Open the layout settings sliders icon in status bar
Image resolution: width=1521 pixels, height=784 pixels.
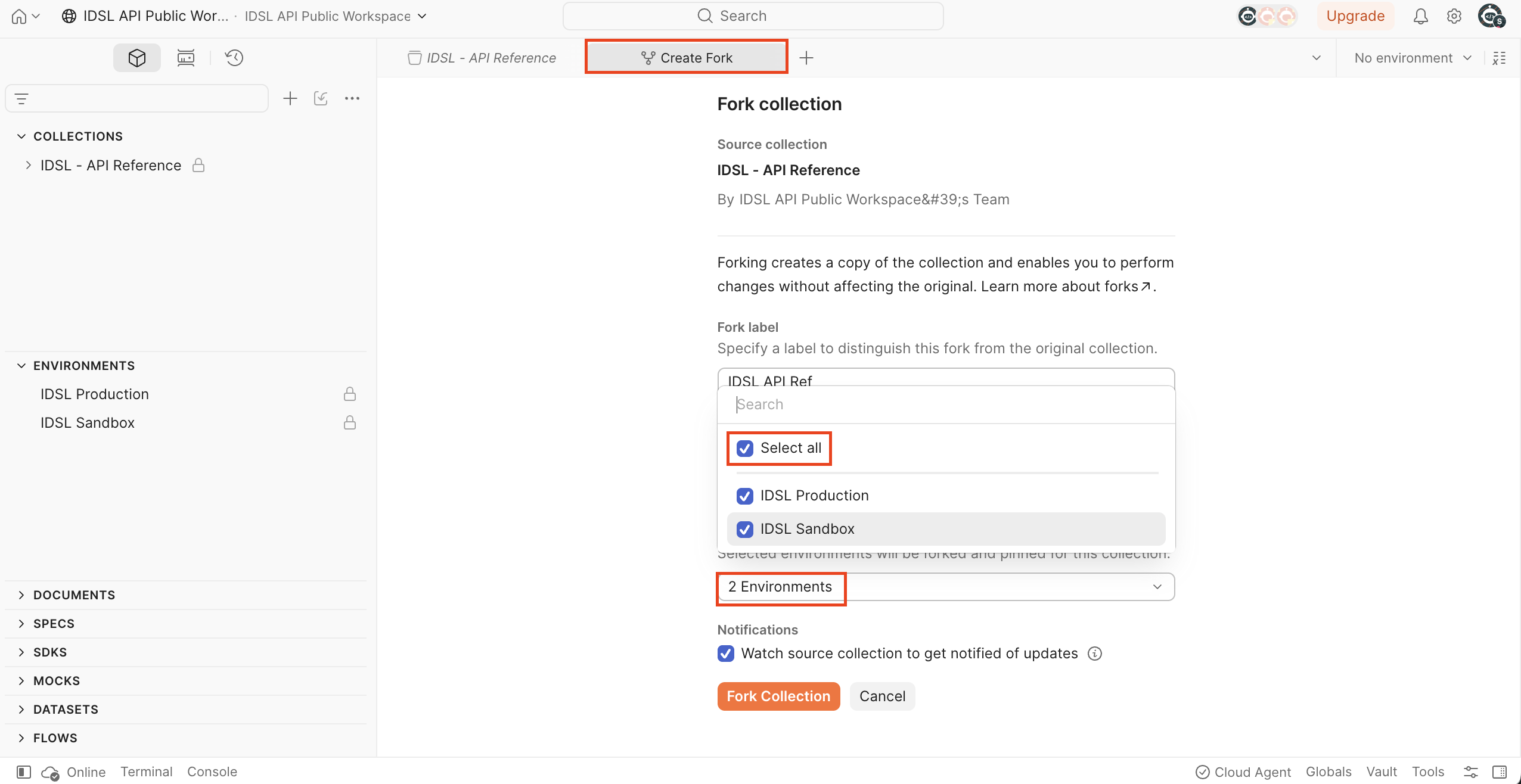point(1471,772)
